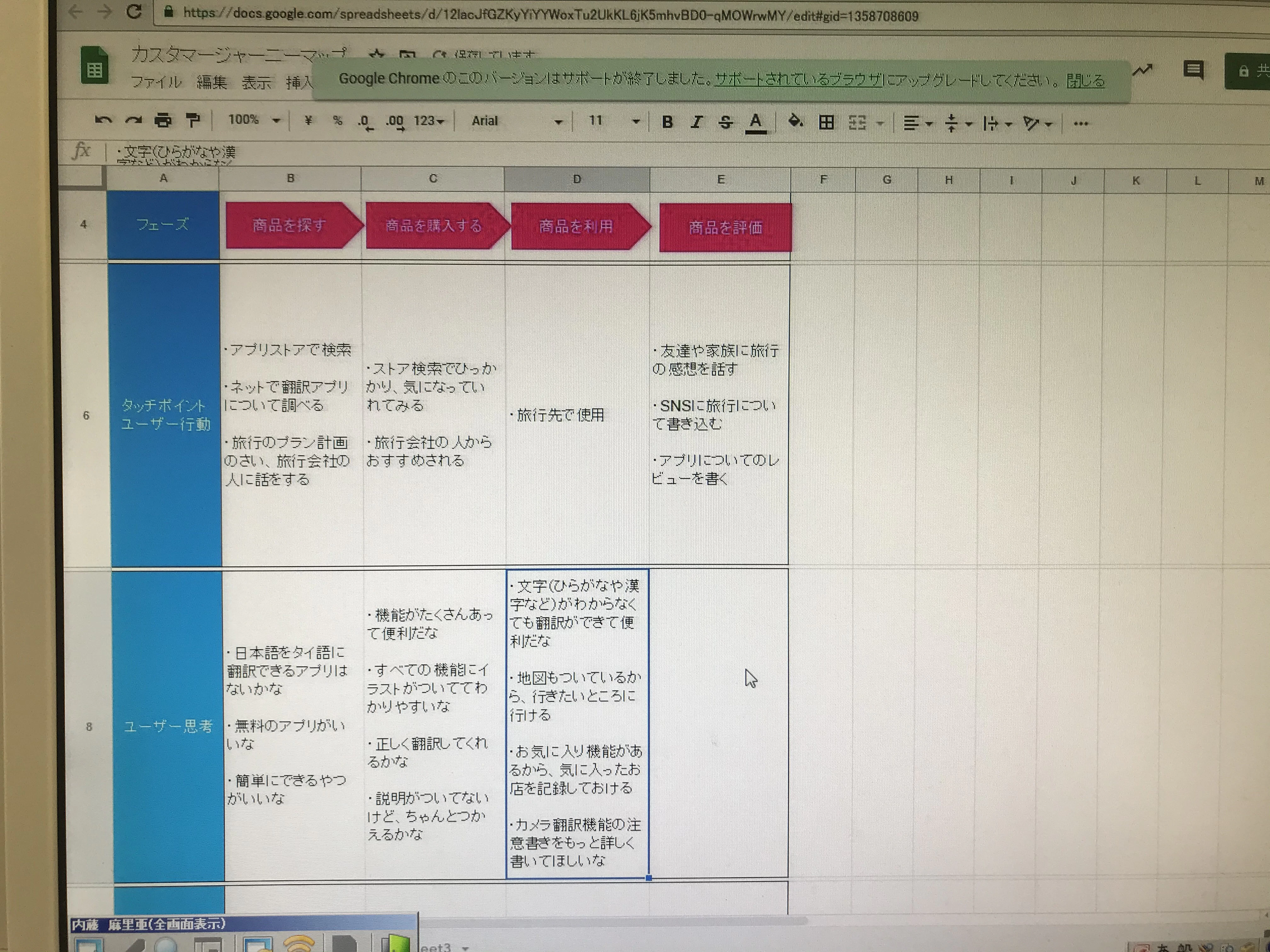Expand merge cells dropdown arrow

(x=880, y=123)
